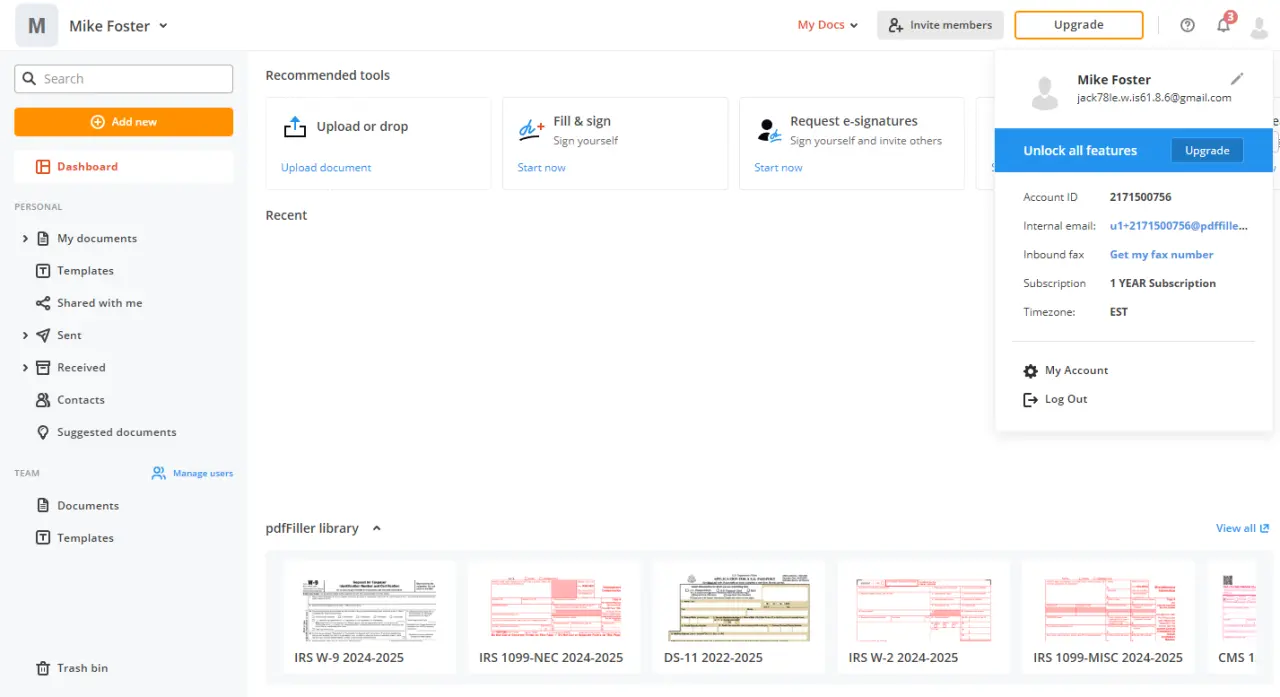Click the Upgrade button in top bar
Image resolution: width=1280 pixels, height=697 pixels.
pos(1079,25)
